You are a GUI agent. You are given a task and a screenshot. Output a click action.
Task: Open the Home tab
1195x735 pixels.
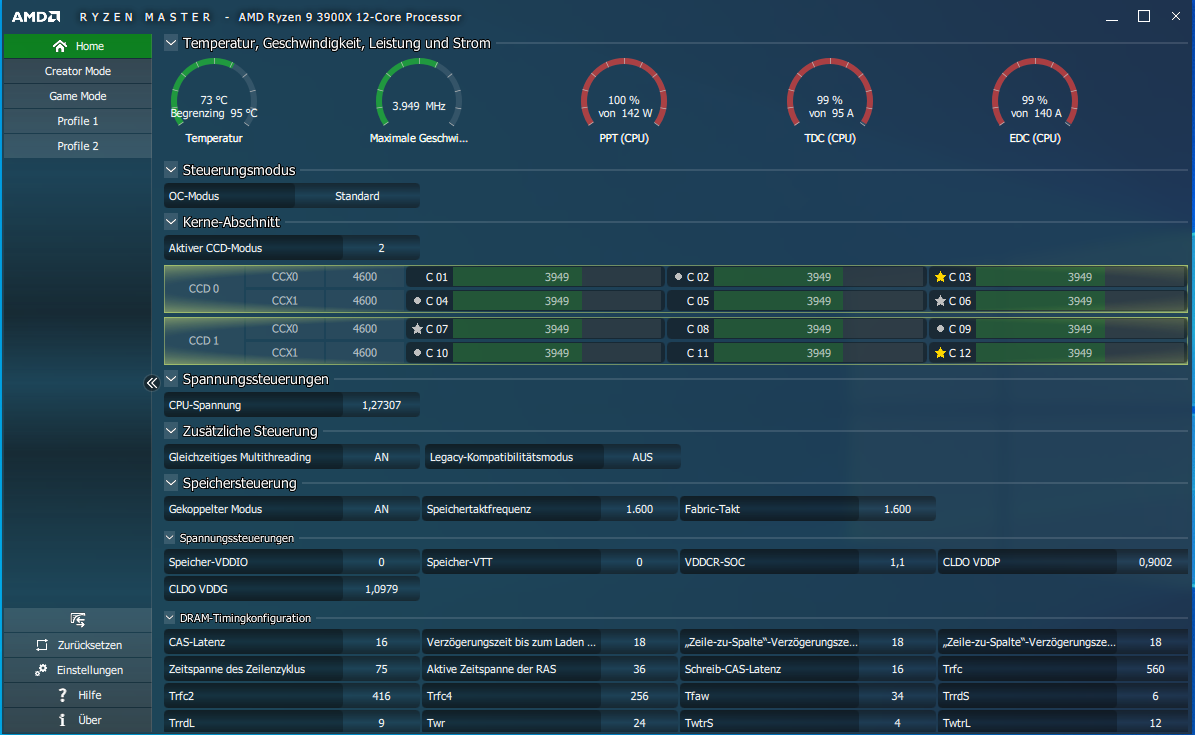coord(78,46)
